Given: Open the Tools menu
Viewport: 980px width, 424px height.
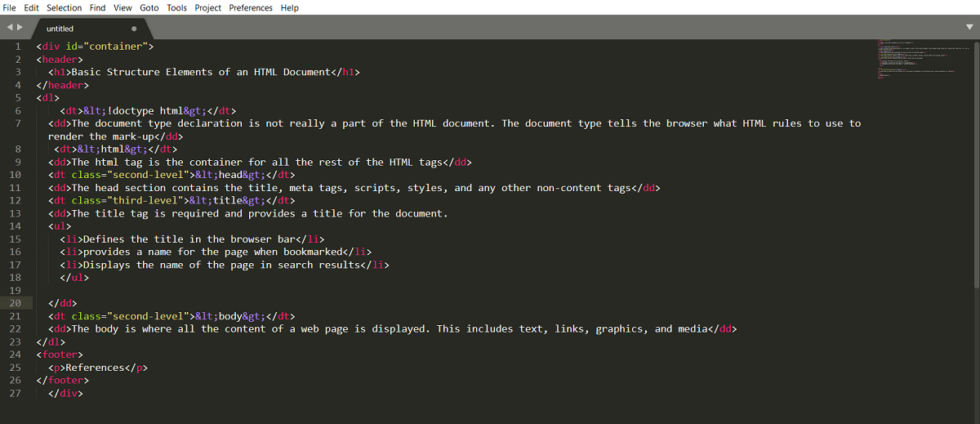Looking at the screenshot, I should pos(176,8).
